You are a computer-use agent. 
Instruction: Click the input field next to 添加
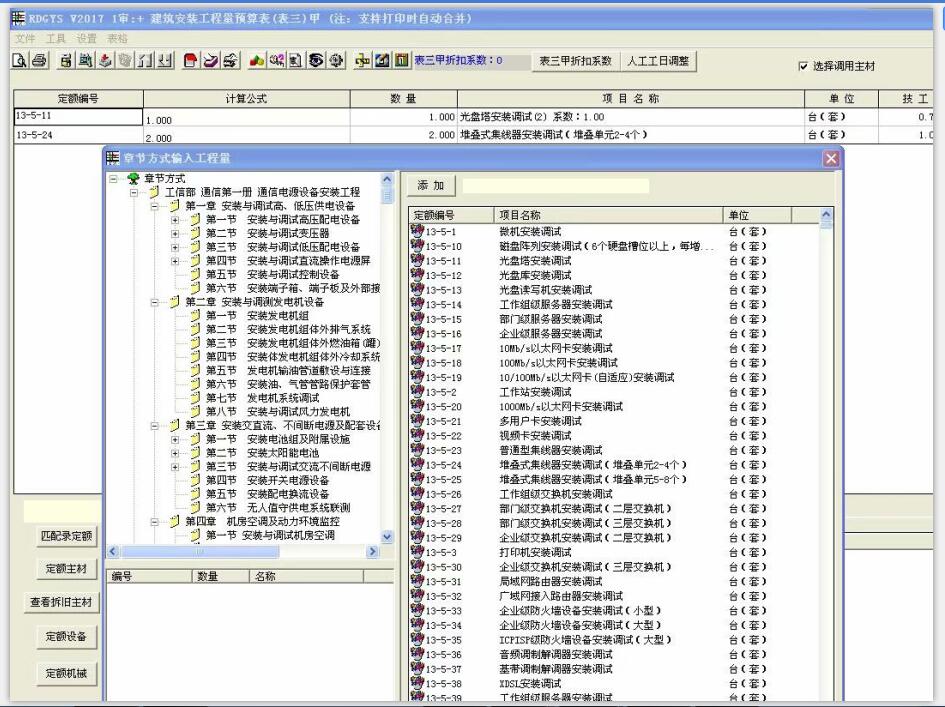(x=555, y=186)
